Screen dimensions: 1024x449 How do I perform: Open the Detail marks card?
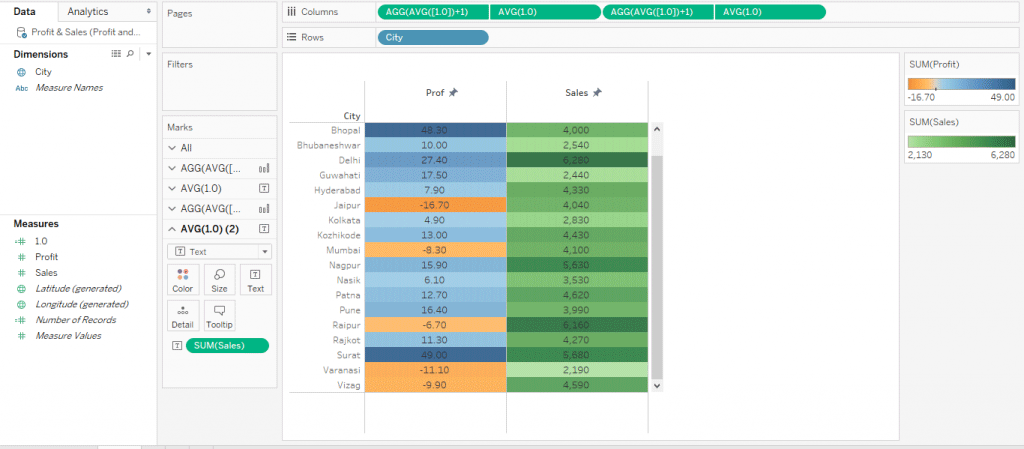pos(182,316)
